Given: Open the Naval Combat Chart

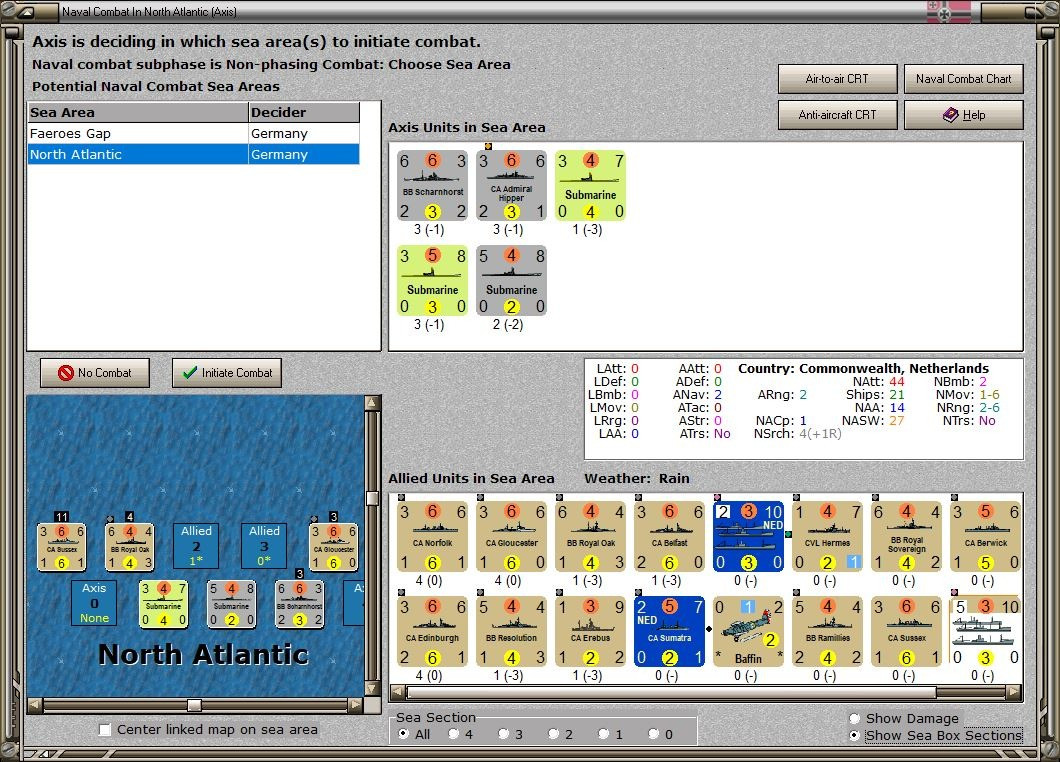Looking at the screenshot, I should (x=963, y=79).
